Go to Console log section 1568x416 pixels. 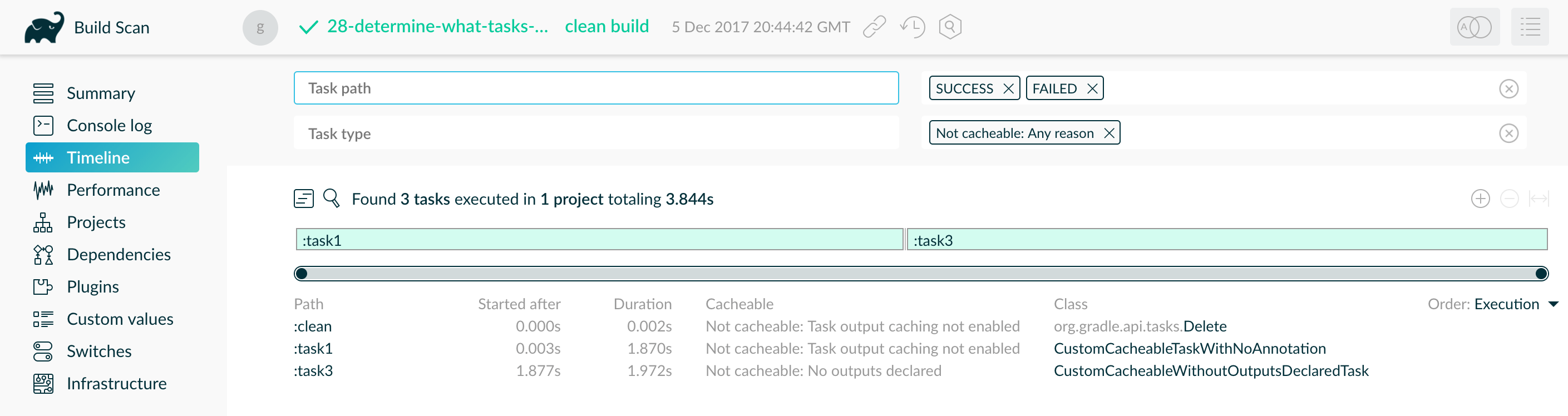click(x=109, y=125)
